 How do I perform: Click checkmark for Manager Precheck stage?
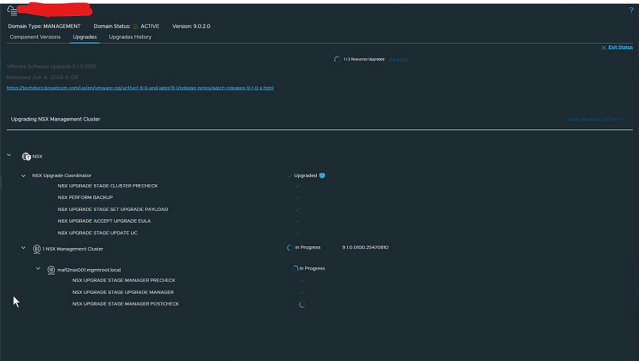click(302, 280)
